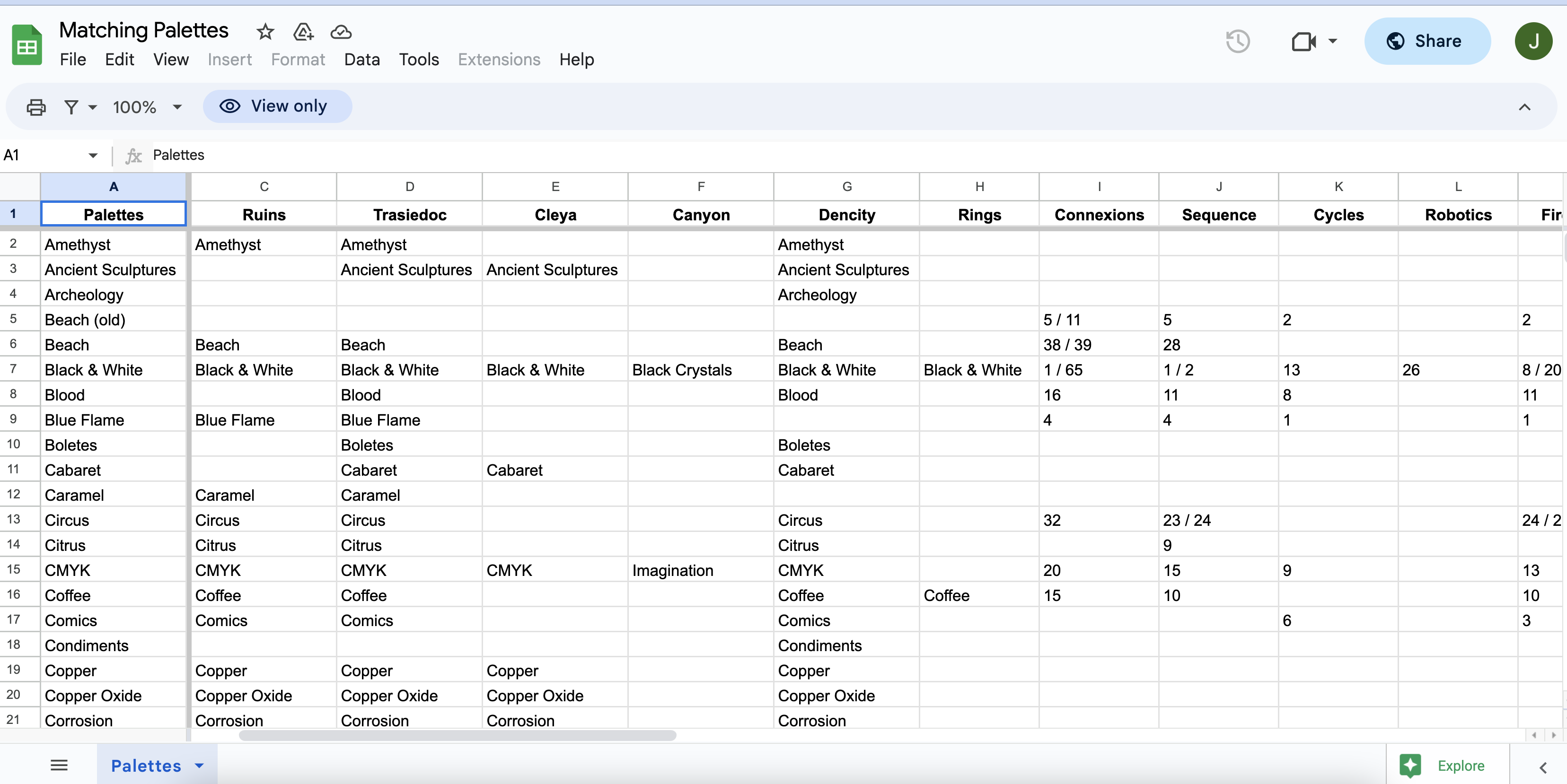Star the Matching Palettes document
Image resolution: width=1567 pixels, height=784 pixels.
[x=265, y=32]
